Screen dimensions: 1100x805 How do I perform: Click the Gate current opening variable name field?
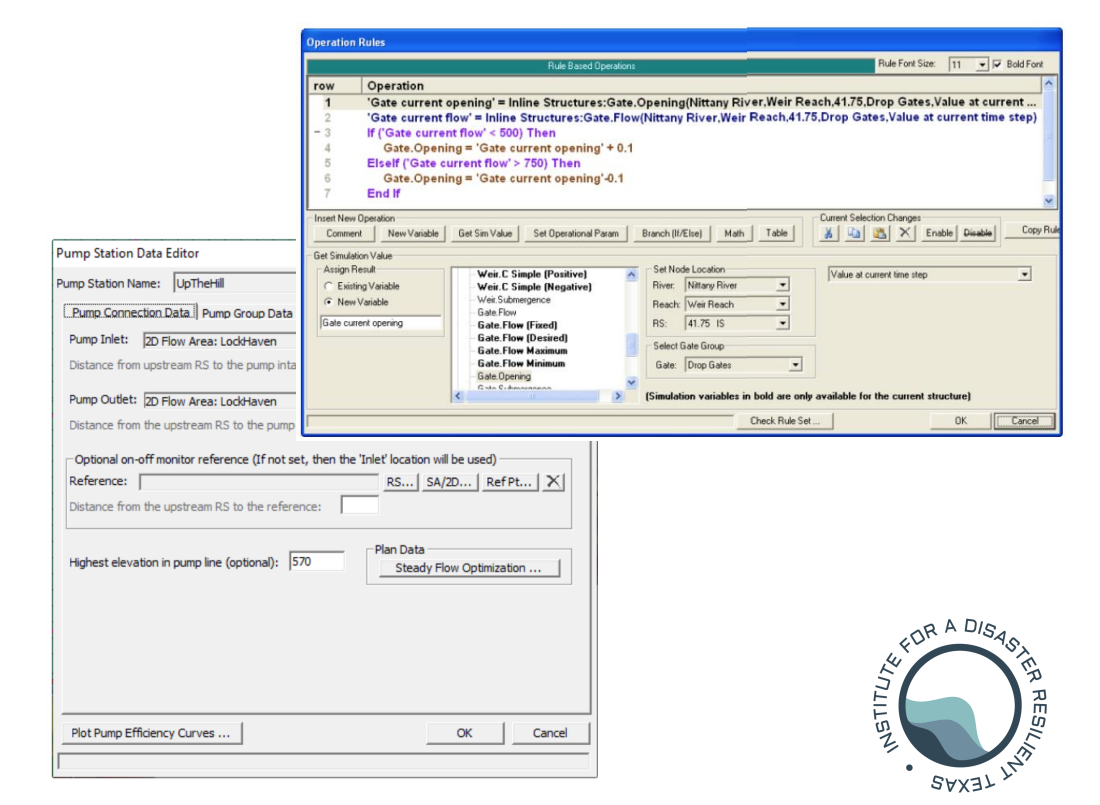click(x=380, y=323)
